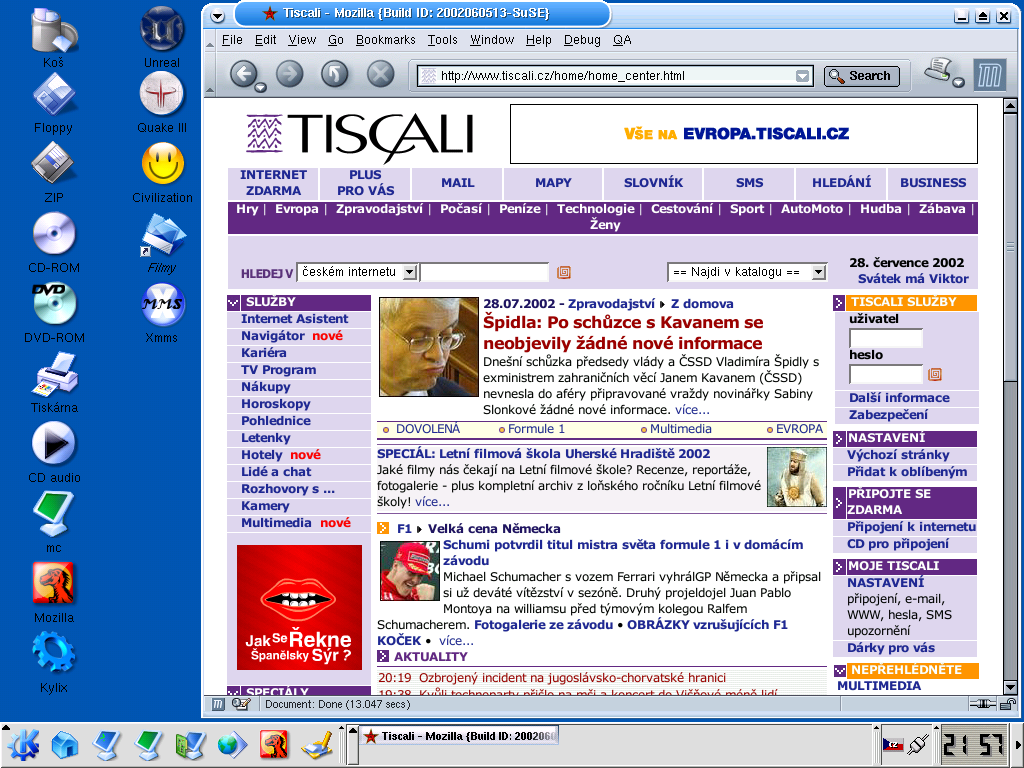The height and width of the screenshot is (768, 1024).
Task: Click the Tiscali Mozilla taskbar entry
Action: (459, 736)
